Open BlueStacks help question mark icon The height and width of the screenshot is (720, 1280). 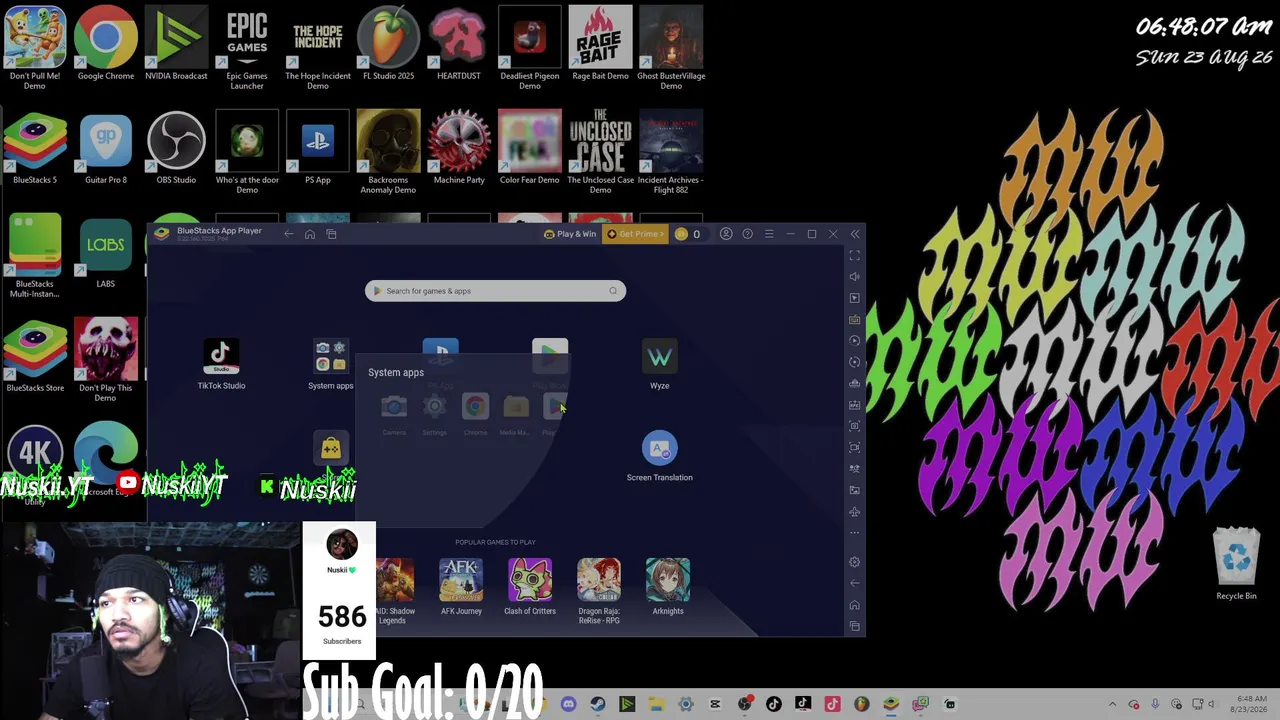[747, 234]
